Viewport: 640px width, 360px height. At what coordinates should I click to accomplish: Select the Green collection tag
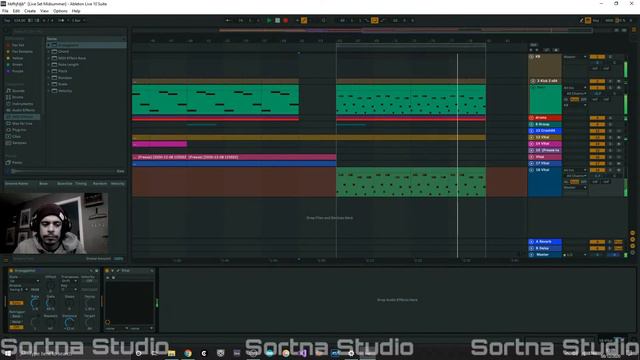pos(17,64)
